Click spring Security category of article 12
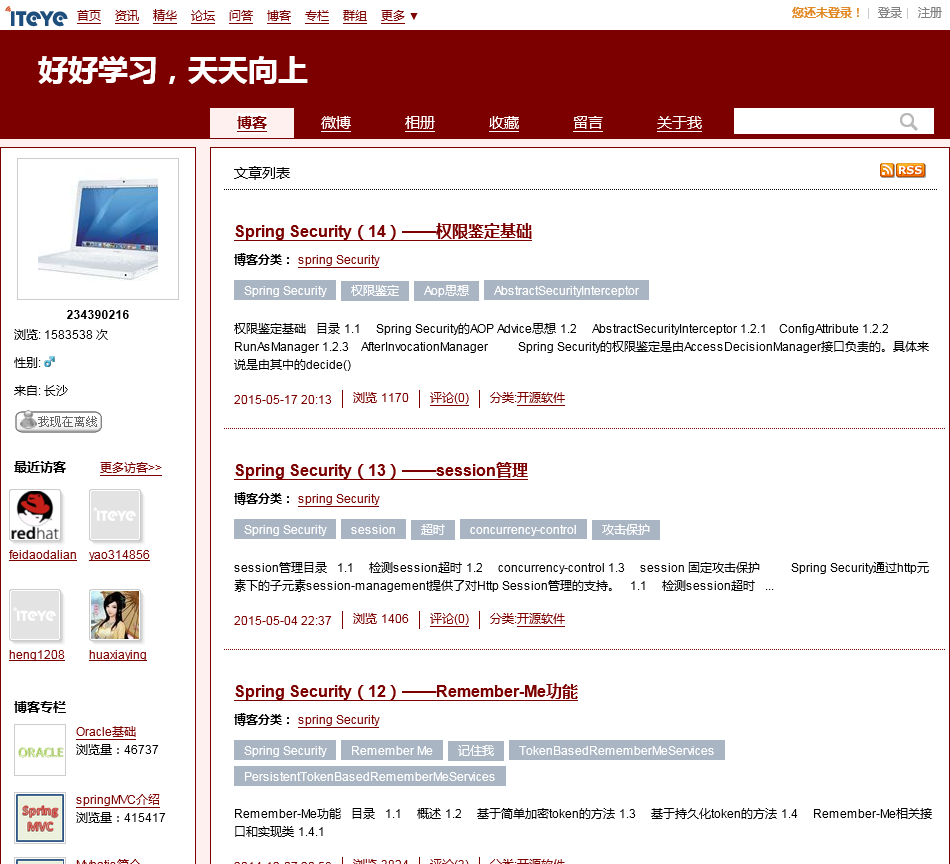Viewport: 950px width, 864px height. (339, 720)
